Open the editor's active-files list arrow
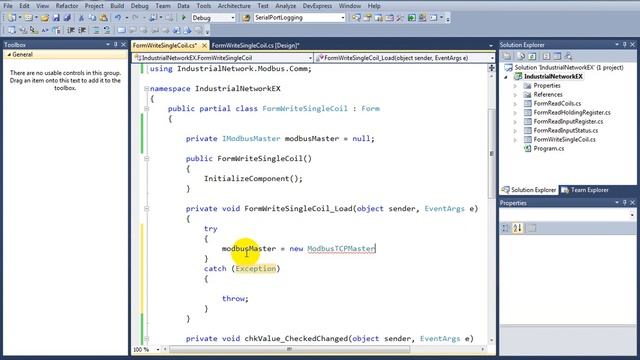640x360 pixels. [x=491, y=46]
